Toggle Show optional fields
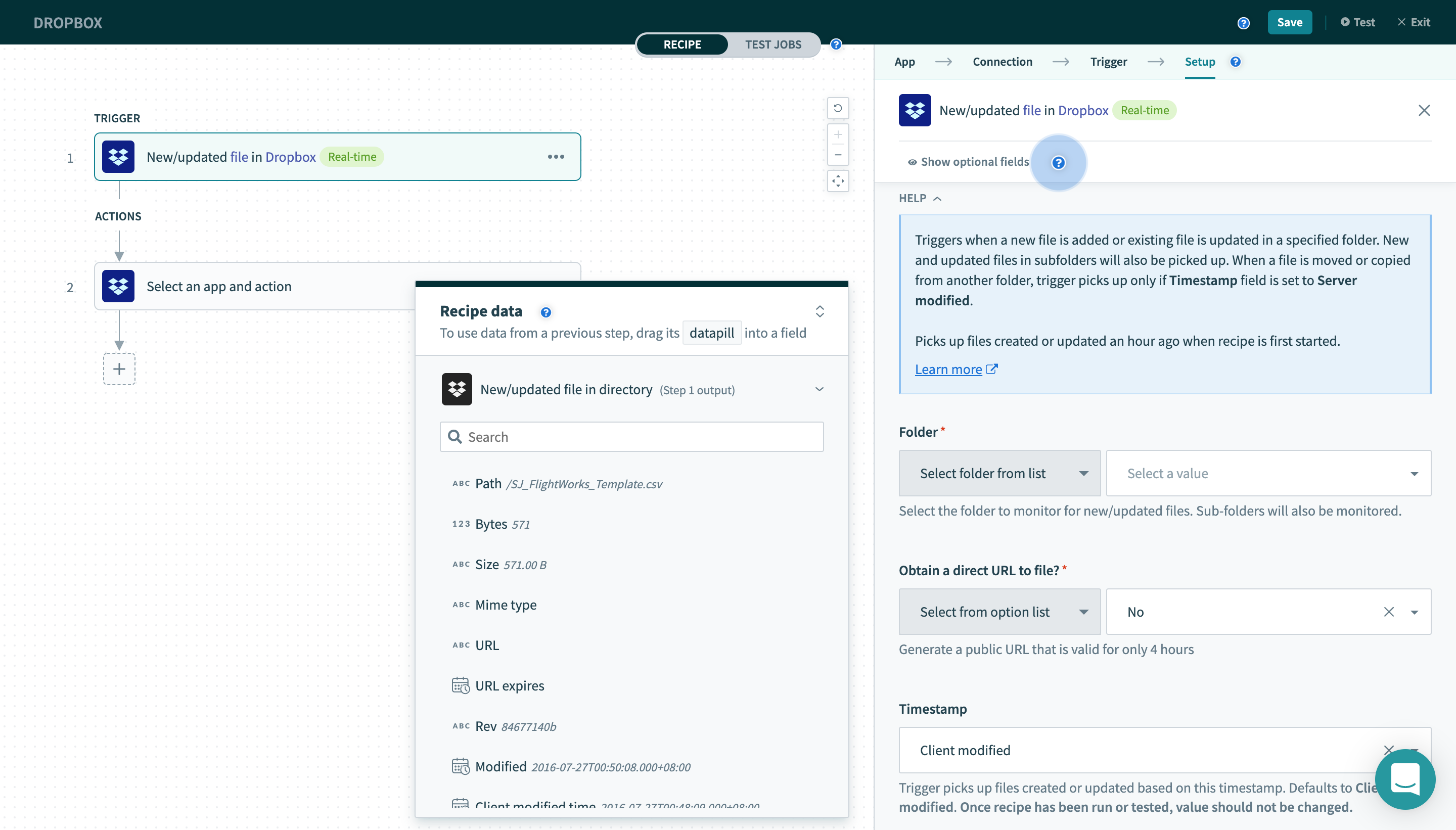The height and width of the screenshot is (830, 1456). [969, 162]
